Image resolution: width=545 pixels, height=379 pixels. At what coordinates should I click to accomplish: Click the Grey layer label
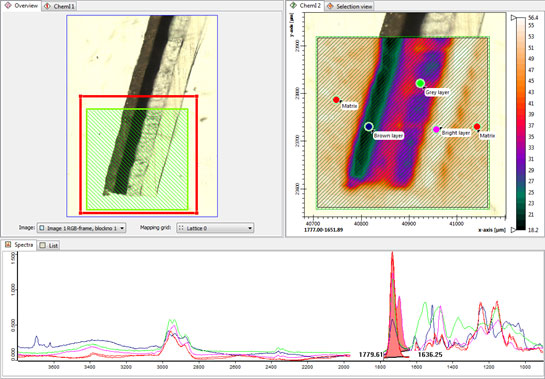(437, 92)
